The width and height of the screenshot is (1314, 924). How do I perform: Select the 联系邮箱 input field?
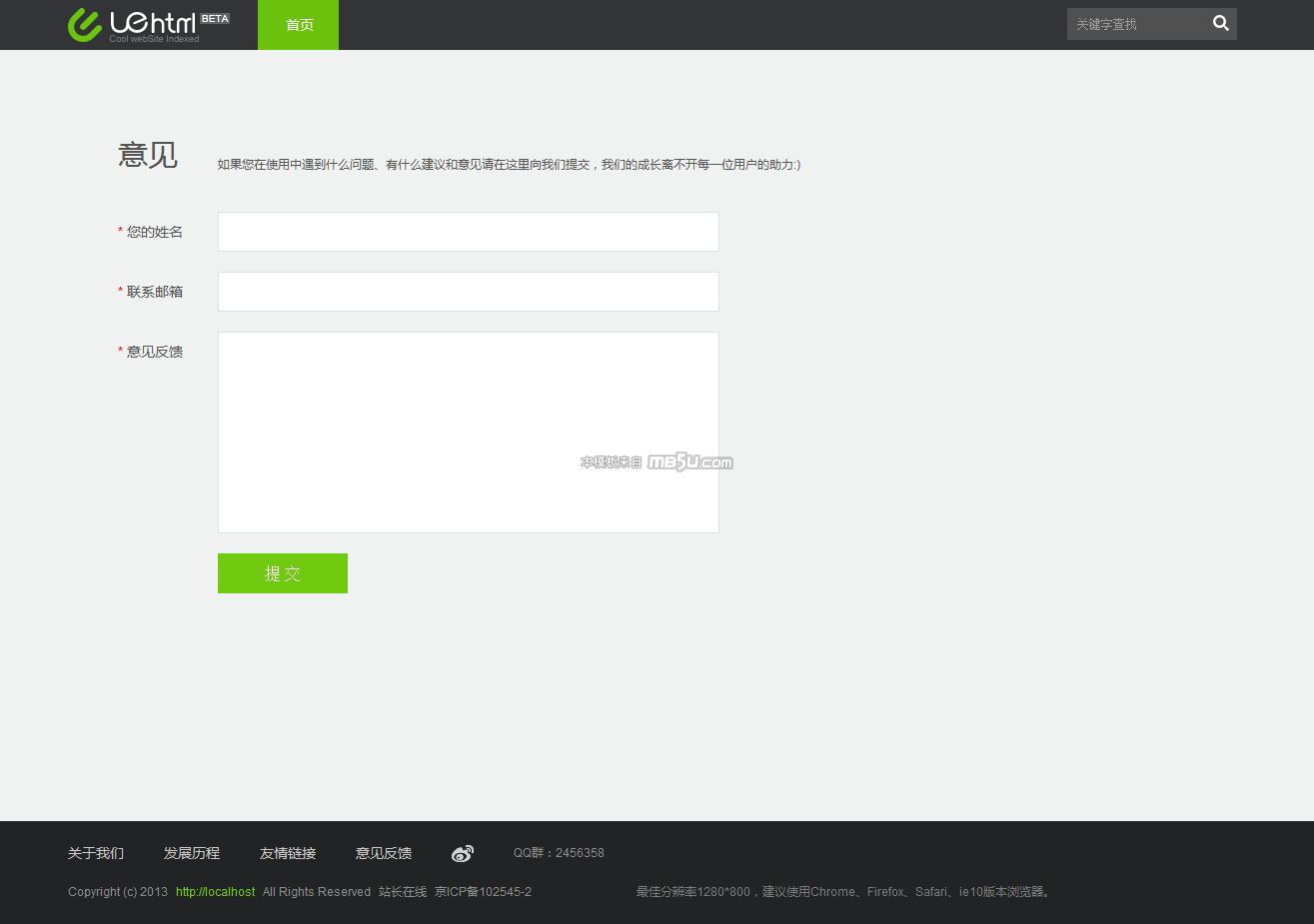point(468,292)
